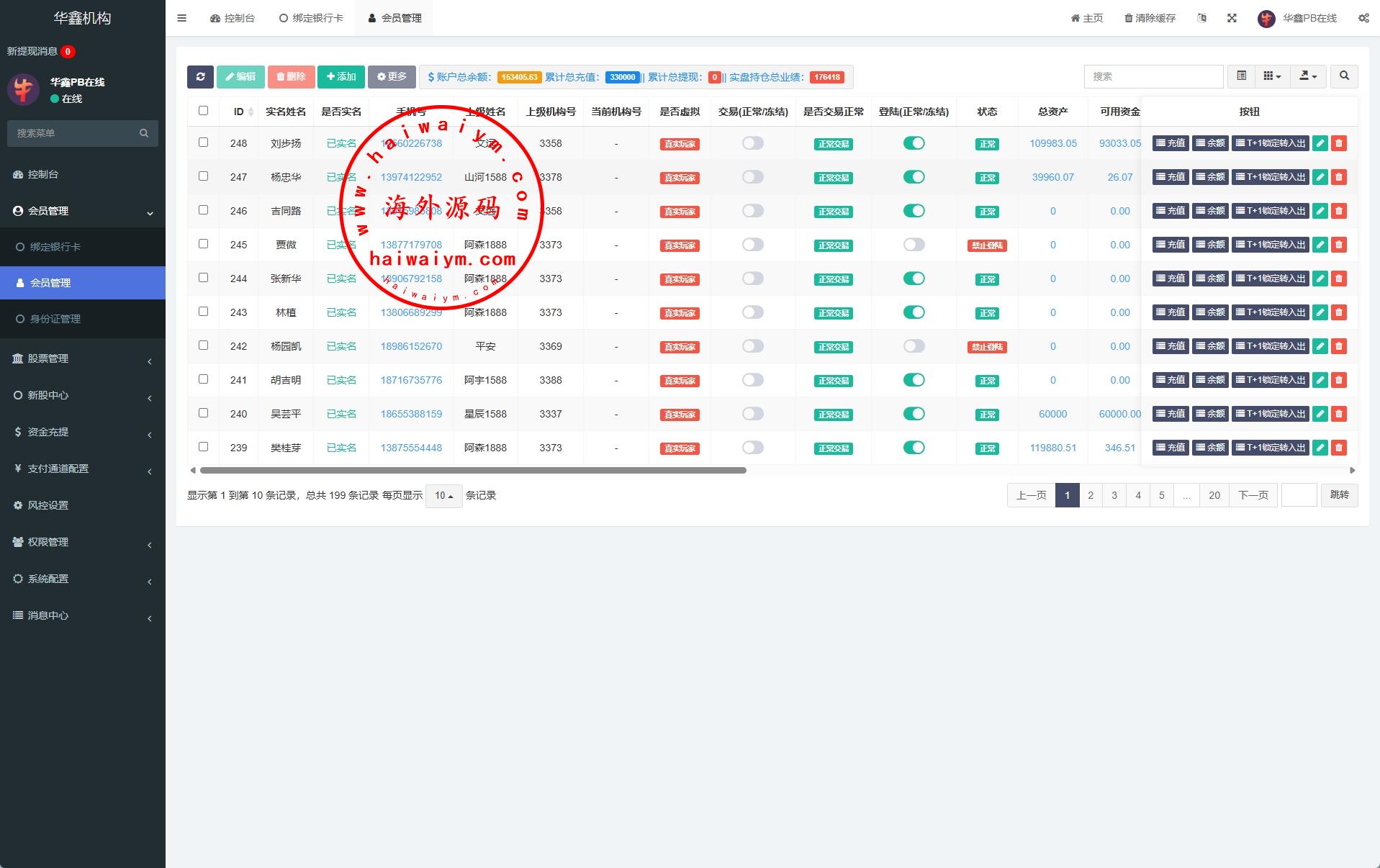Screen dimensions: 1380x868
Task: Enable trading toggle for member 248
Action: [752, 143]
